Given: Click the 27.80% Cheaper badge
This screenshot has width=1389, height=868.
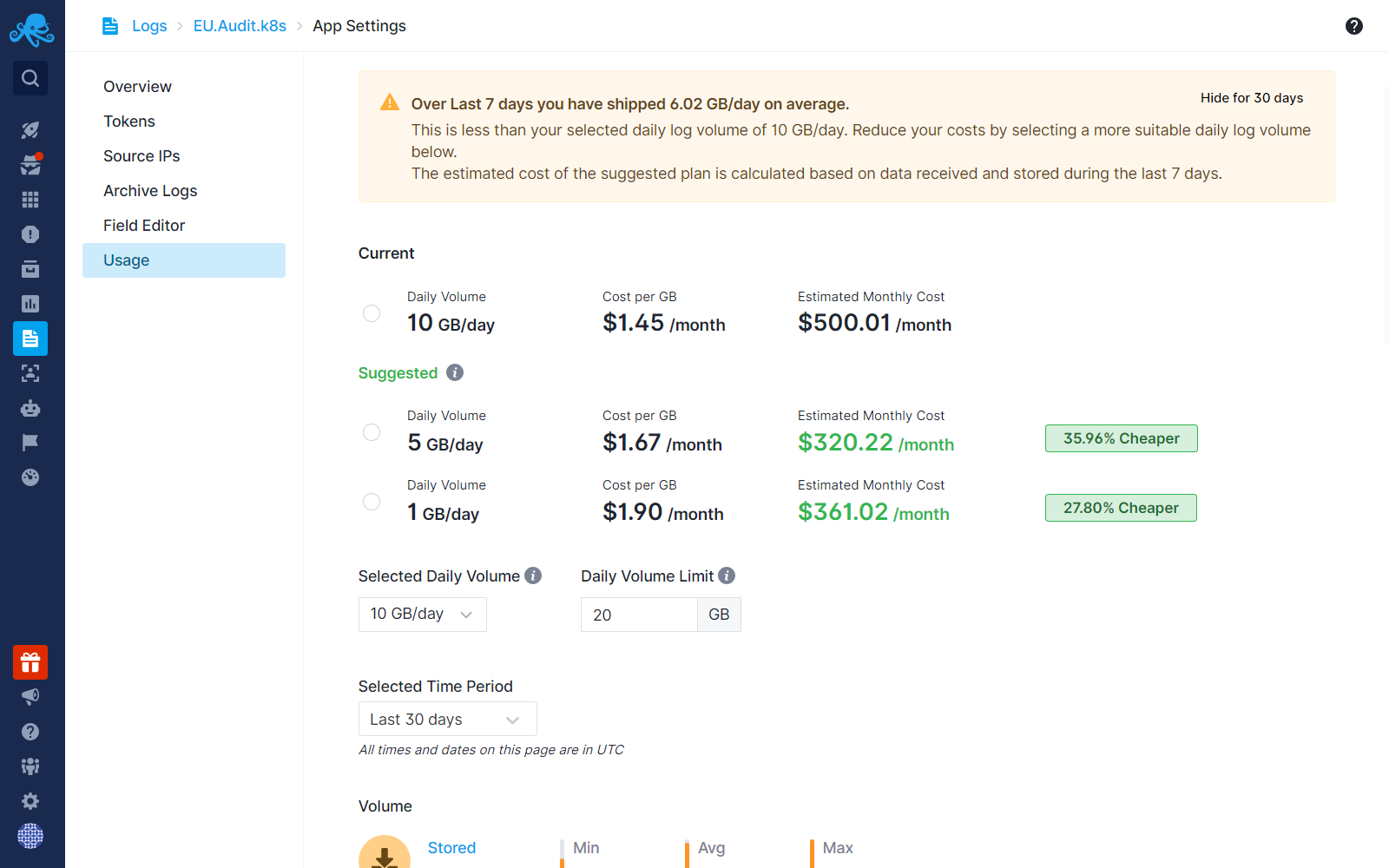Looking at the screenshot, I should click(1121, 508).
